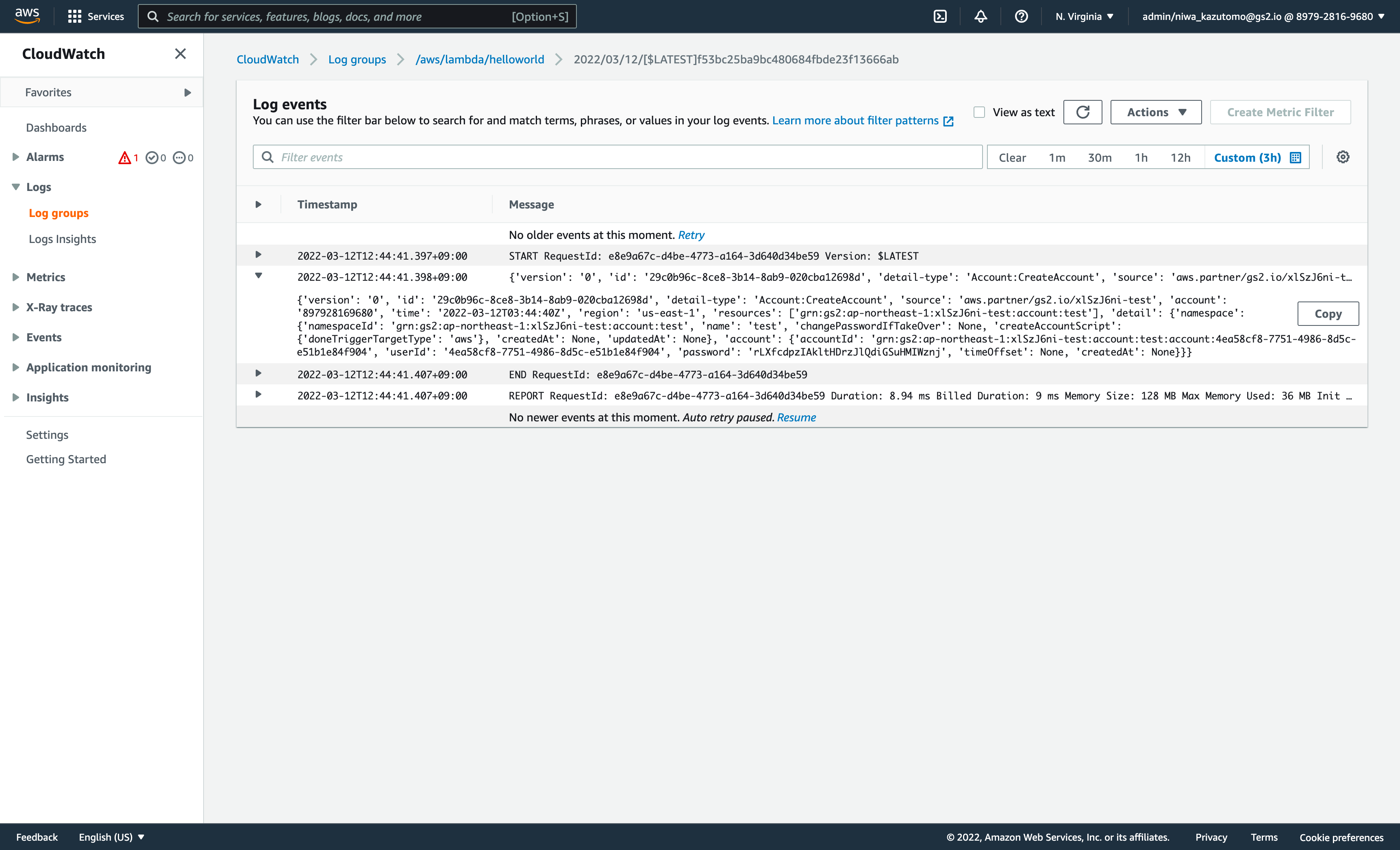Open the Privacy footer link
Image resolution: width=1400 pixels, height=850 pixels.
click(1211, 837)
